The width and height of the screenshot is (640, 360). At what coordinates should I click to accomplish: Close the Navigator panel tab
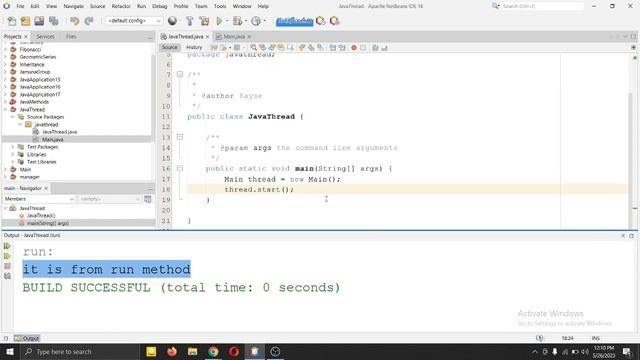(x=46, y=188)
